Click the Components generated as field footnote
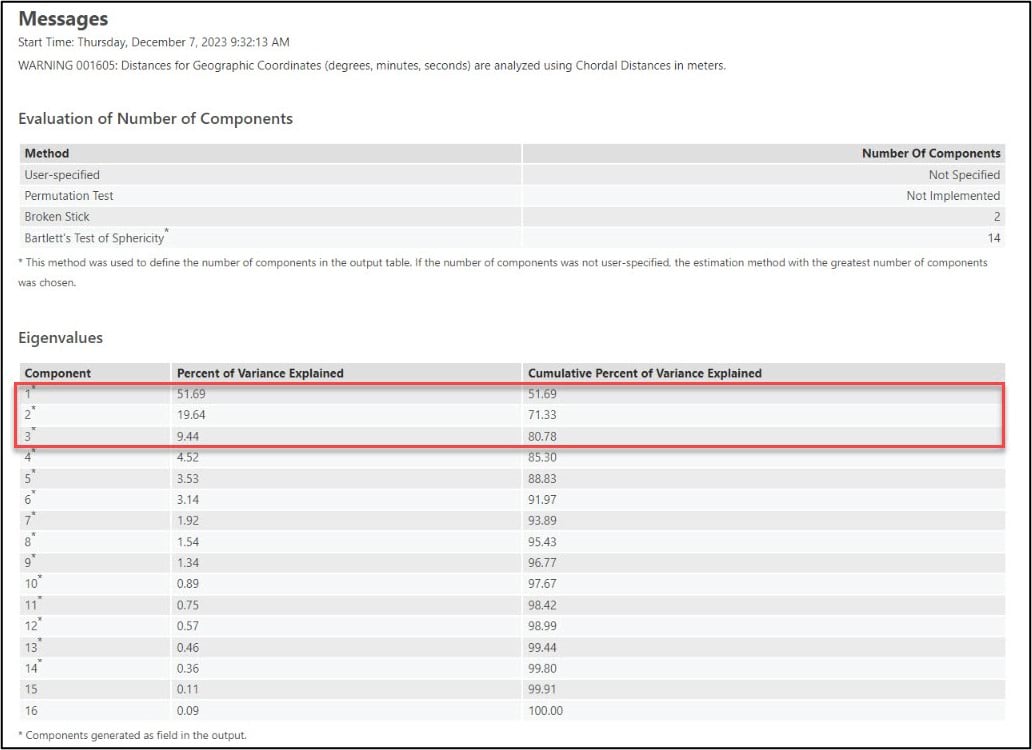 tap(132, 735)
